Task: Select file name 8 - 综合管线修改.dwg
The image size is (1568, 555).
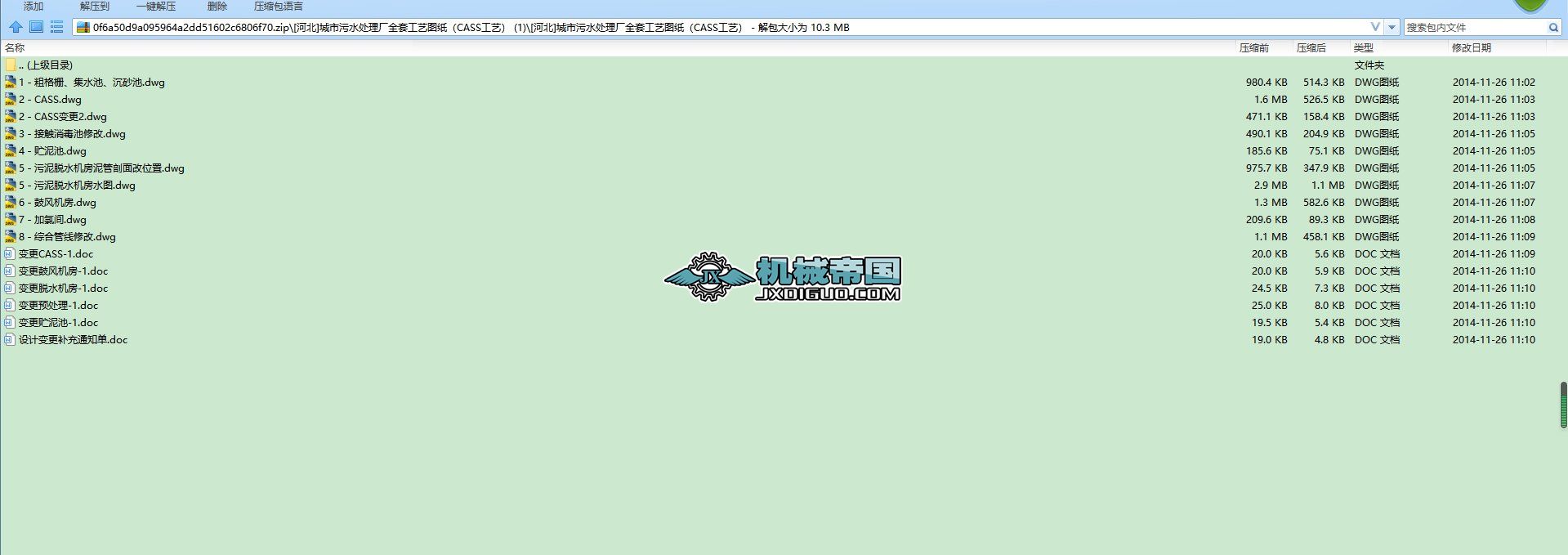Action: [67, 236]
